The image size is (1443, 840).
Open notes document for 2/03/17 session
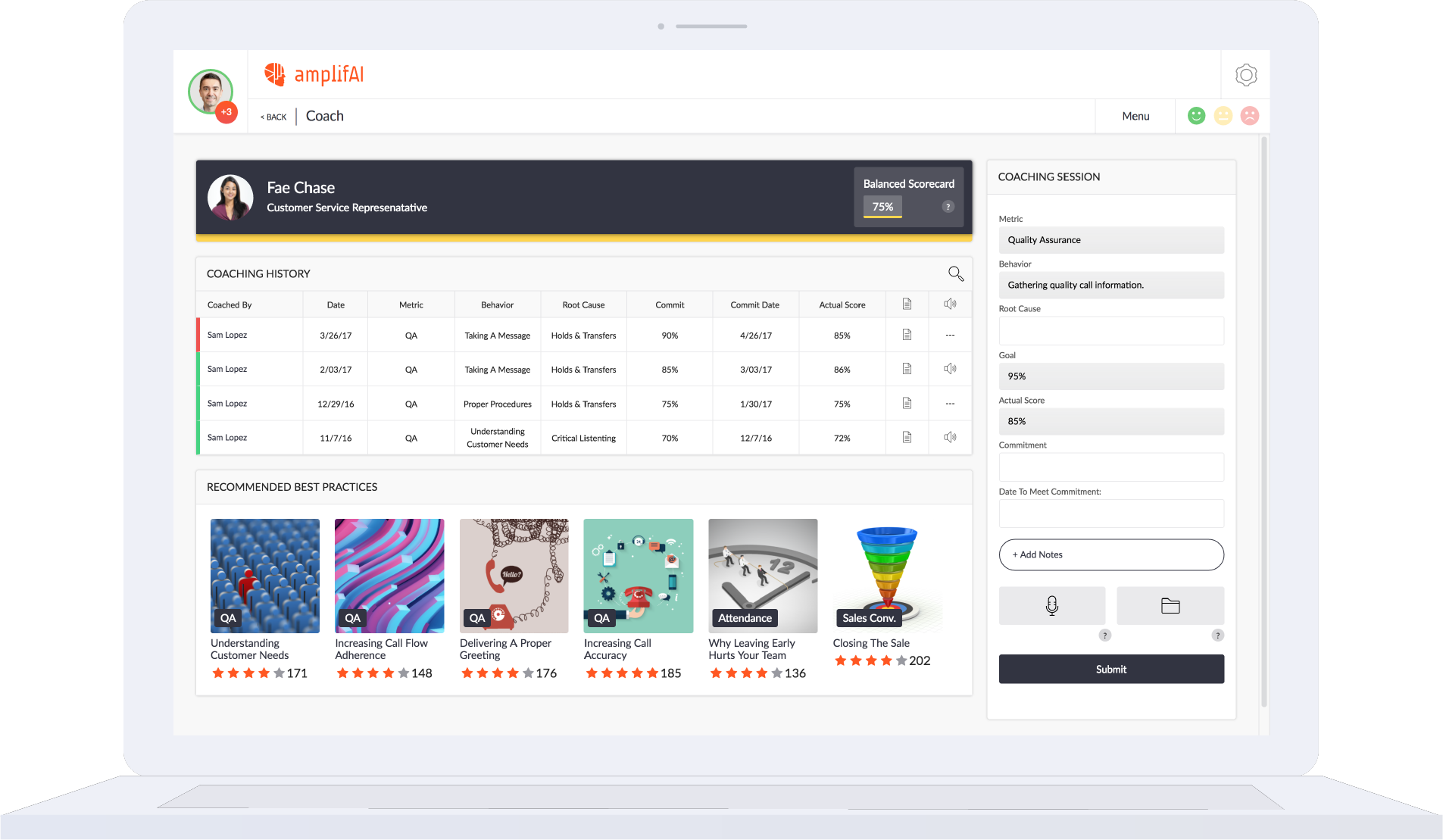[907, 369]
